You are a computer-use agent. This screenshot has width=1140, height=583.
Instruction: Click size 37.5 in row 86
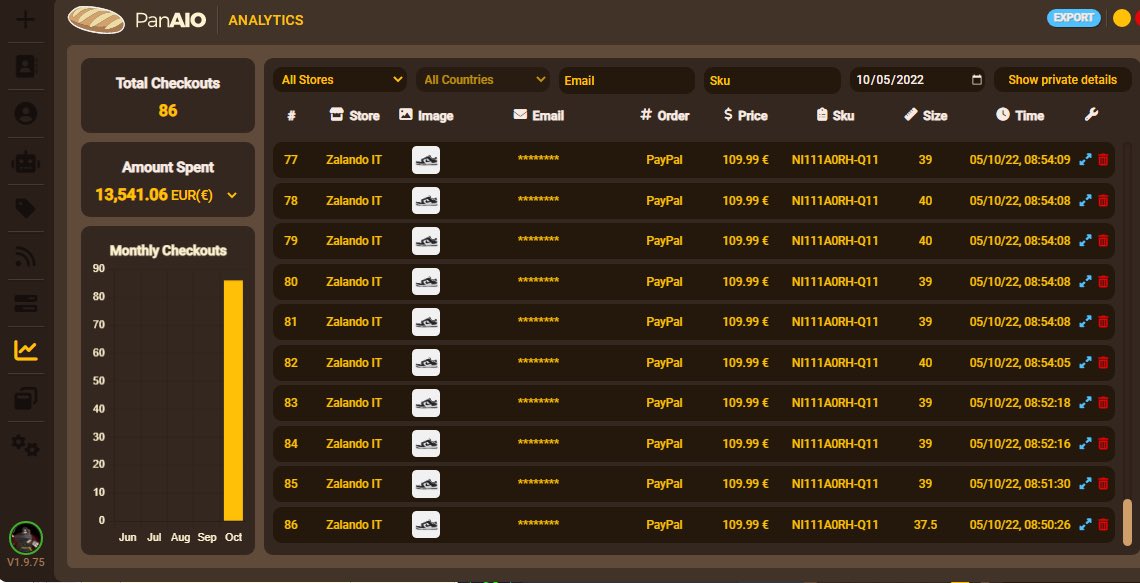click(x=925, y=525)
